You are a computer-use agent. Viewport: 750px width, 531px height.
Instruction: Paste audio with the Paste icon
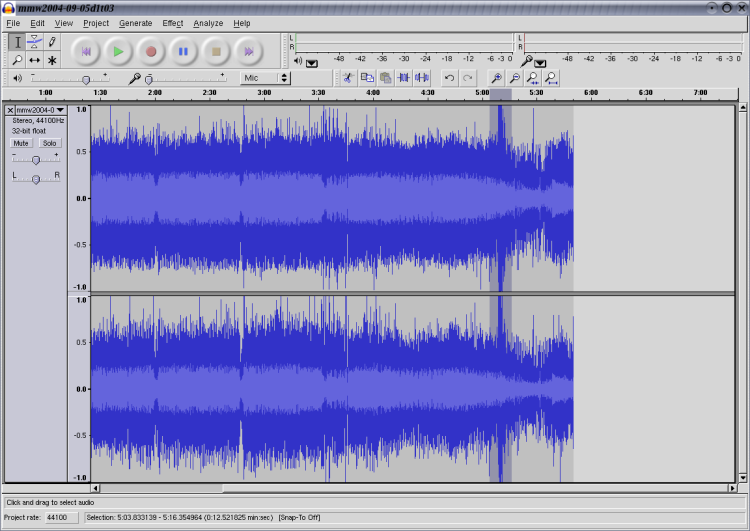pyautogui.click(x=385, y=77)
